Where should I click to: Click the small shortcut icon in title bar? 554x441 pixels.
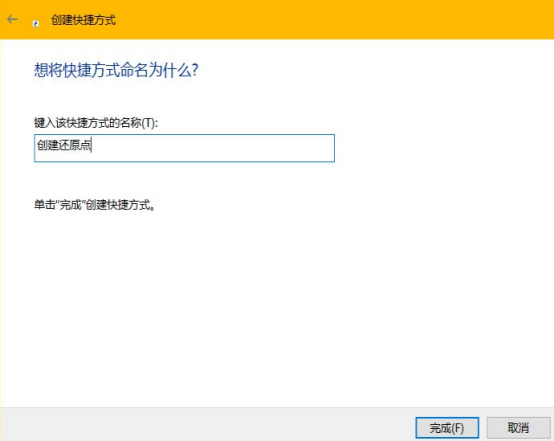pyautogui.click(x=36, y=23)
